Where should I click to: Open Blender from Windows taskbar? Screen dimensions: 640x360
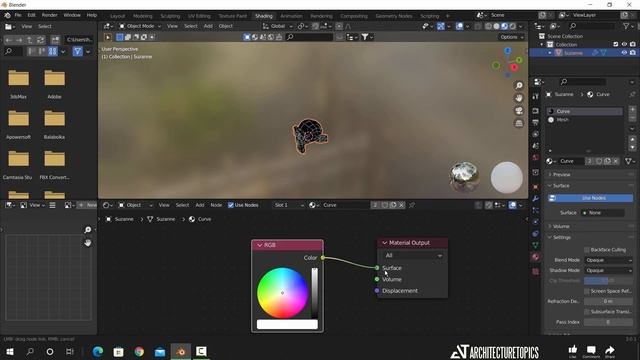pos(180,351)
